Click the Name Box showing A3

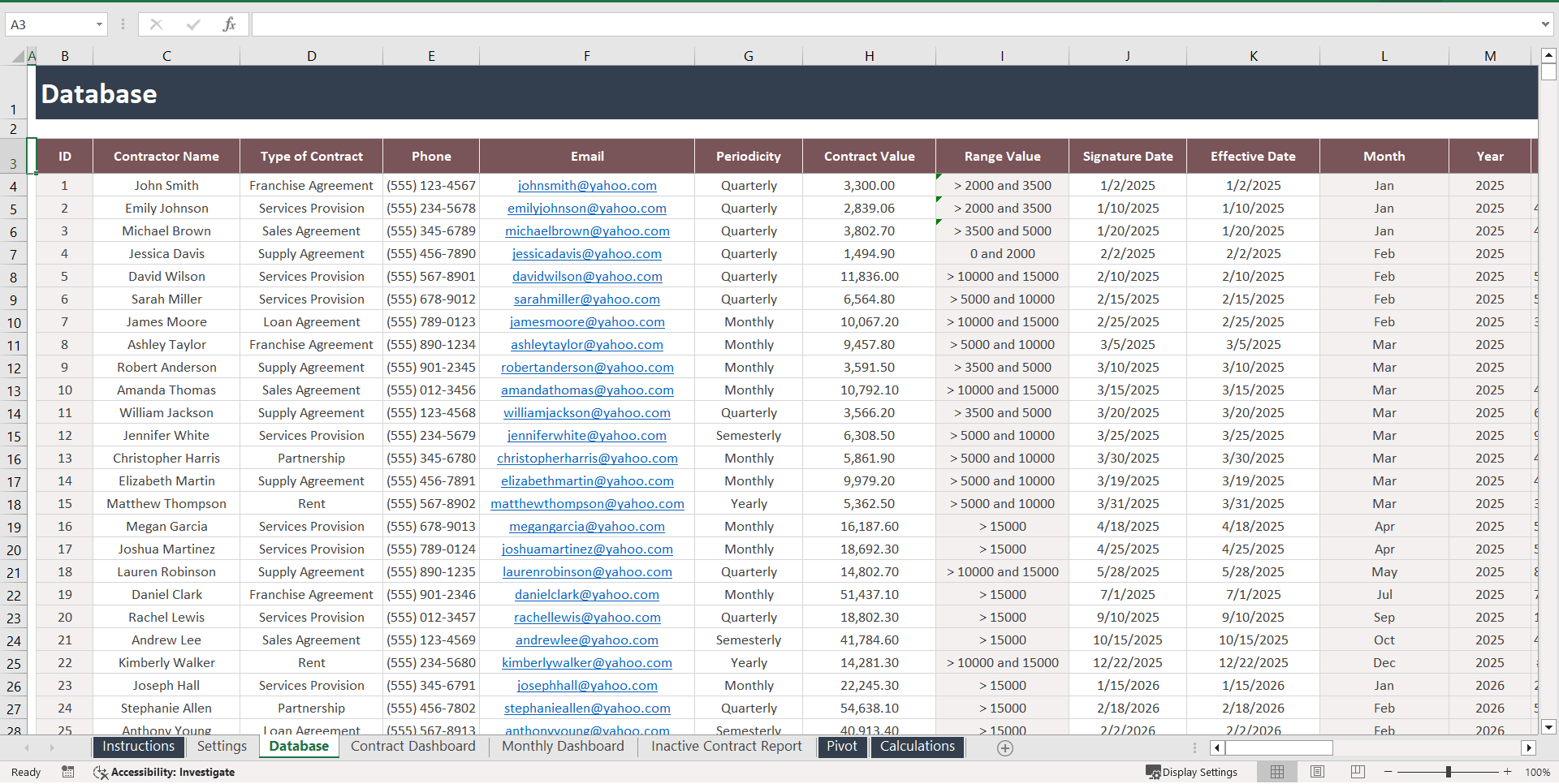tap(49, 24)
